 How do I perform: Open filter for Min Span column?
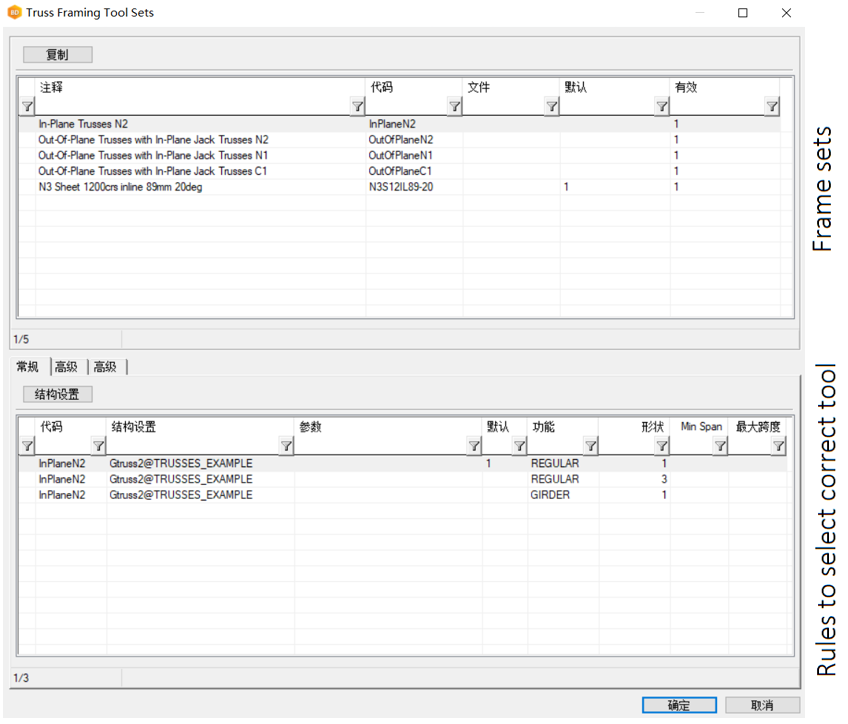720,446
